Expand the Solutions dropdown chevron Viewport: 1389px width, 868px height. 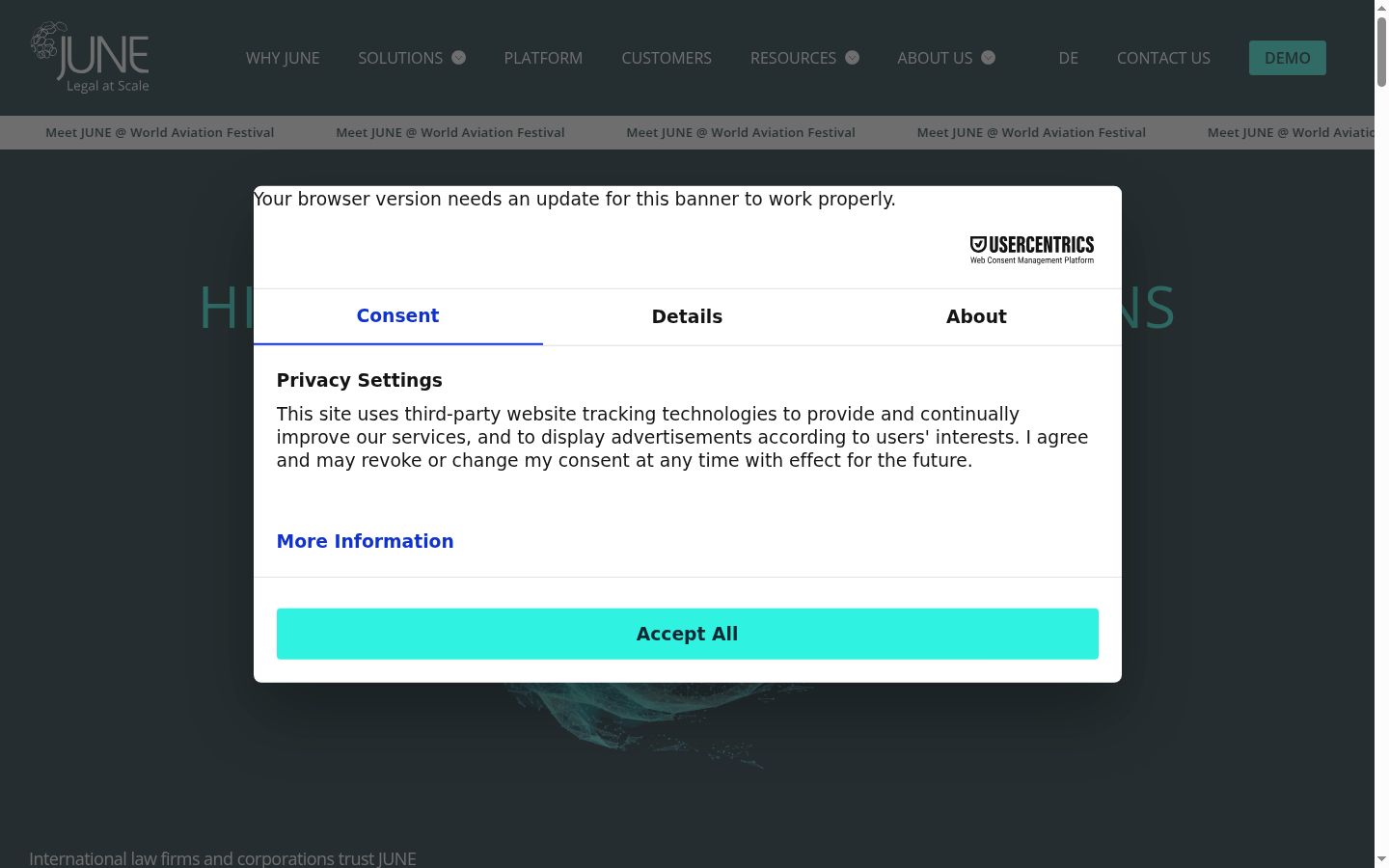pos(459,58)
